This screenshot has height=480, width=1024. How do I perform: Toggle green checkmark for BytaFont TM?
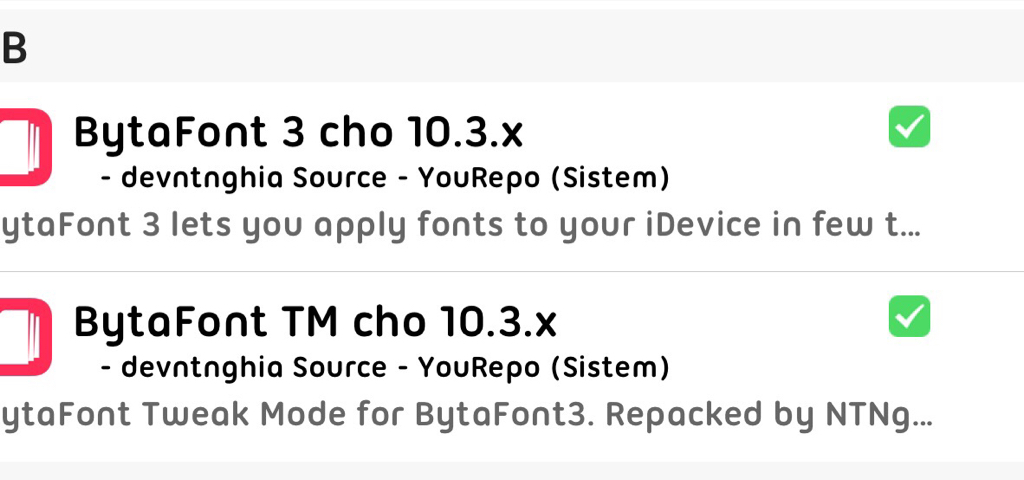pyautogui.click(x=909, y=317)
